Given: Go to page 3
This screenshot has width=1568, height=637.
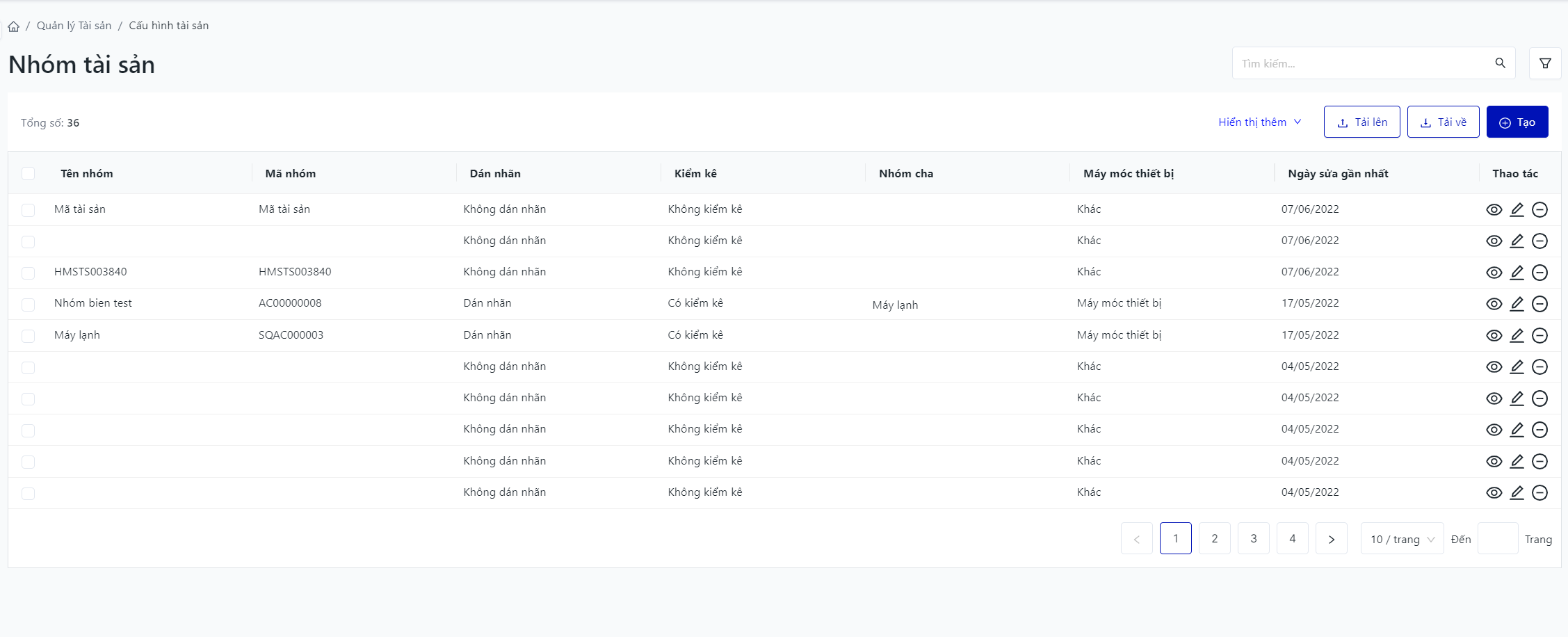Looking at the screenshot, I should point(1253,539).
